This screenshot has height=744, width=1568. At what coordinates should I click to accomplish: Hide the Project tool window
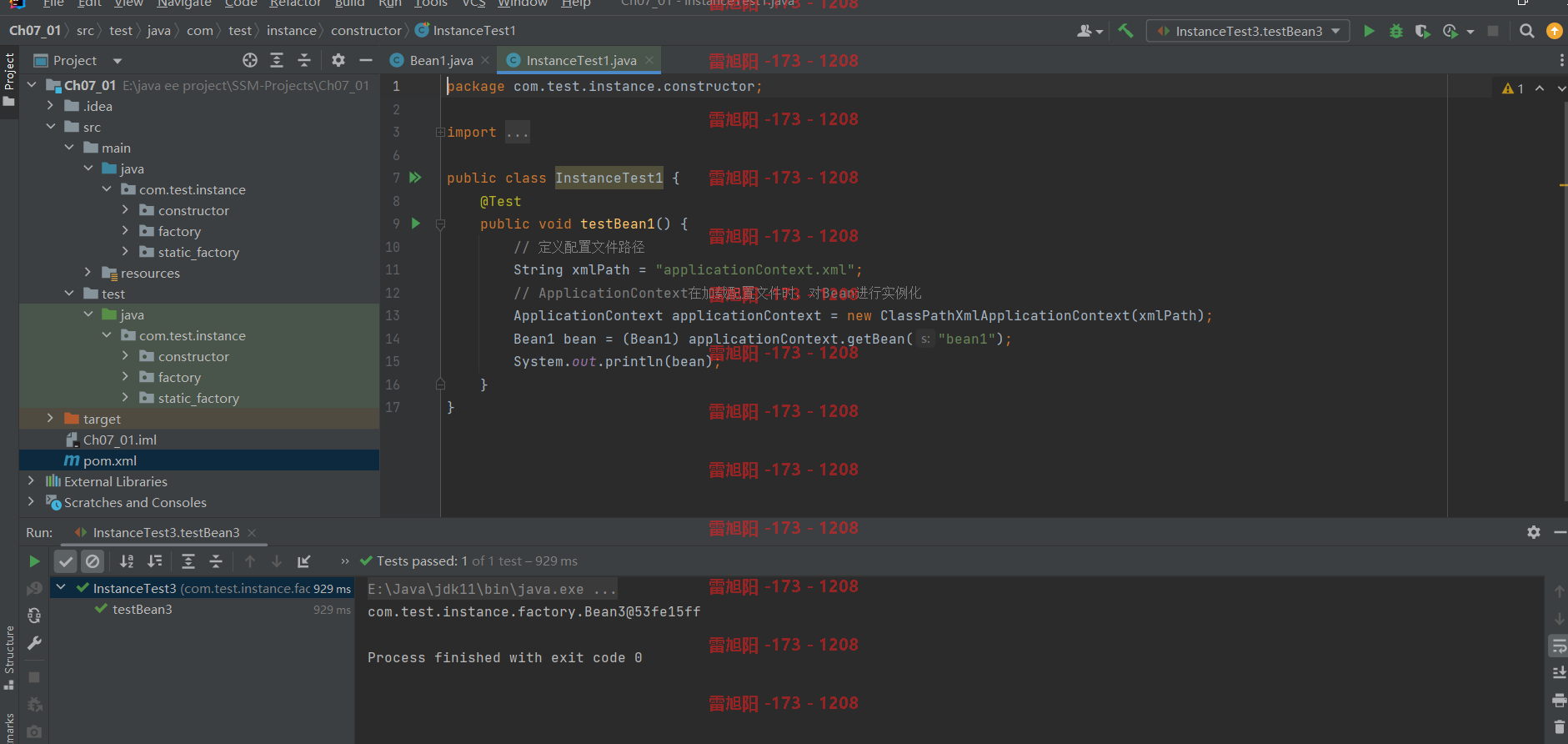pyautogui.click(x=365, y=60)
